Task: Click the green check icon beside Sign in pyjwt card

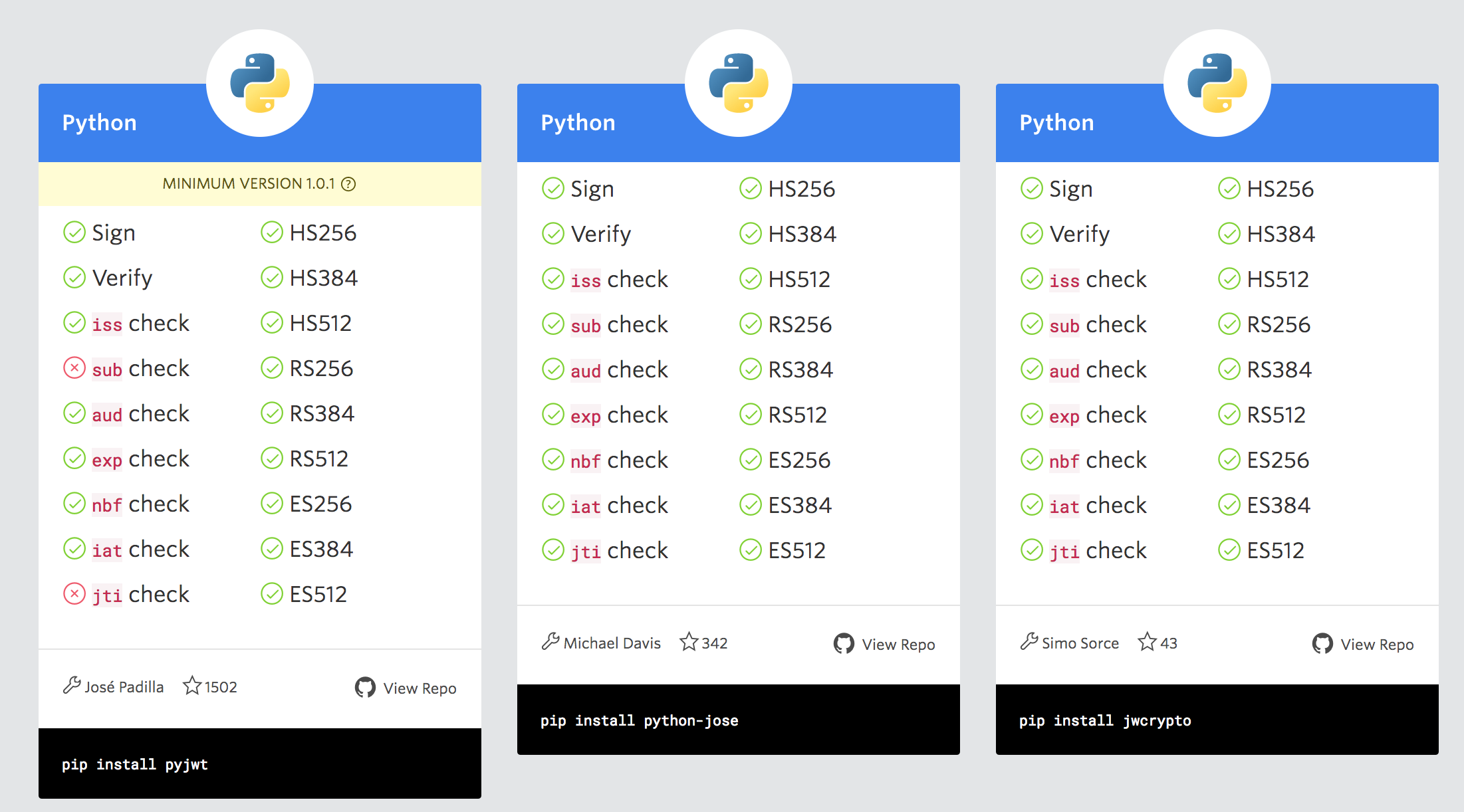Action: pos(74,232)
